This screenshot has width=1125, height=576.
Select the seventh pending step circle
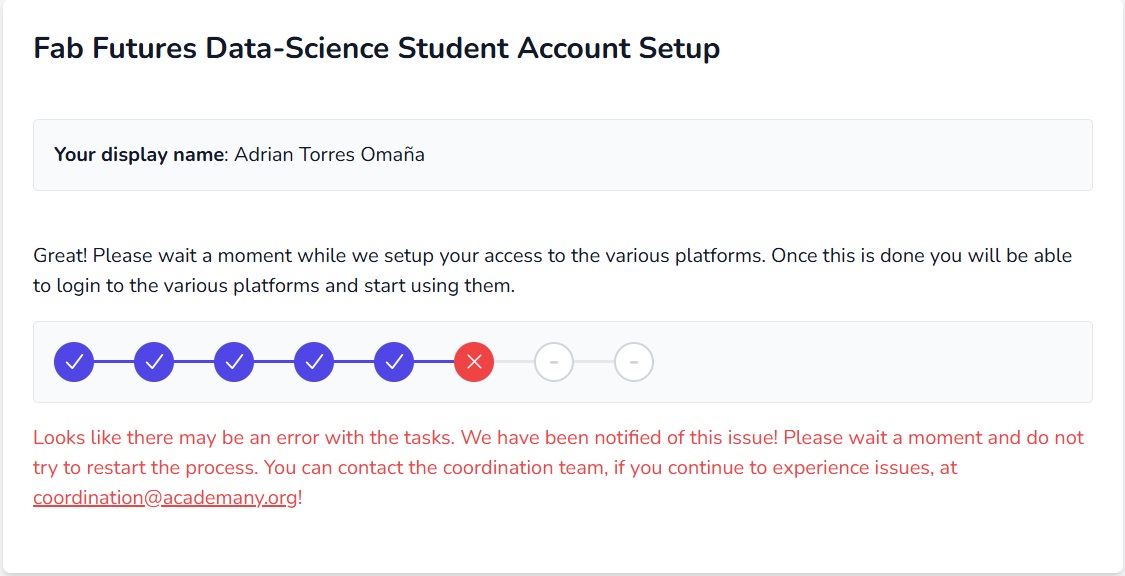[554, 362]
